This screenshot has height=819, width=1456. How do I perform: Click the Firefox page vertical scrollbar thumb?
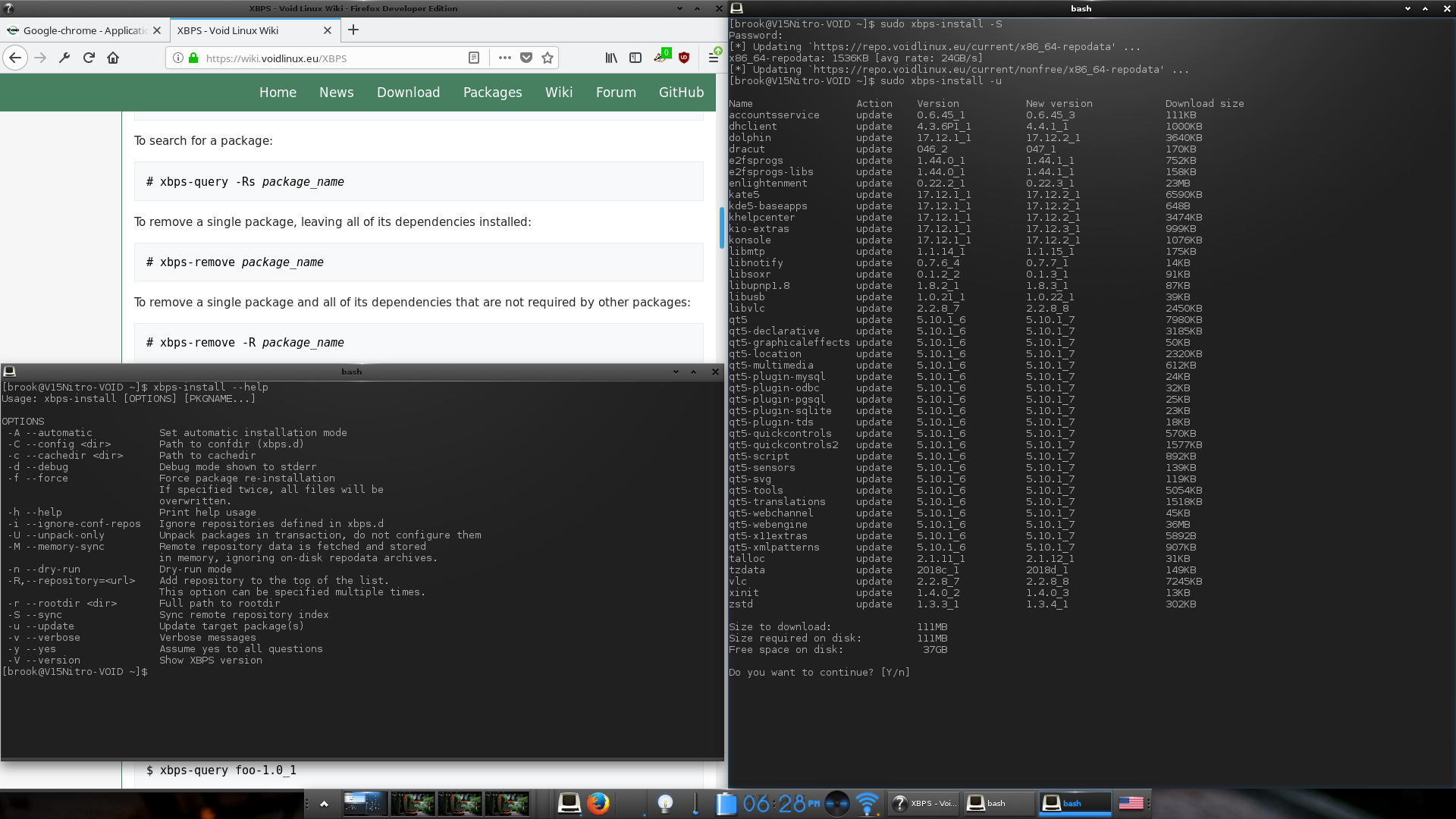coord(721,227)
